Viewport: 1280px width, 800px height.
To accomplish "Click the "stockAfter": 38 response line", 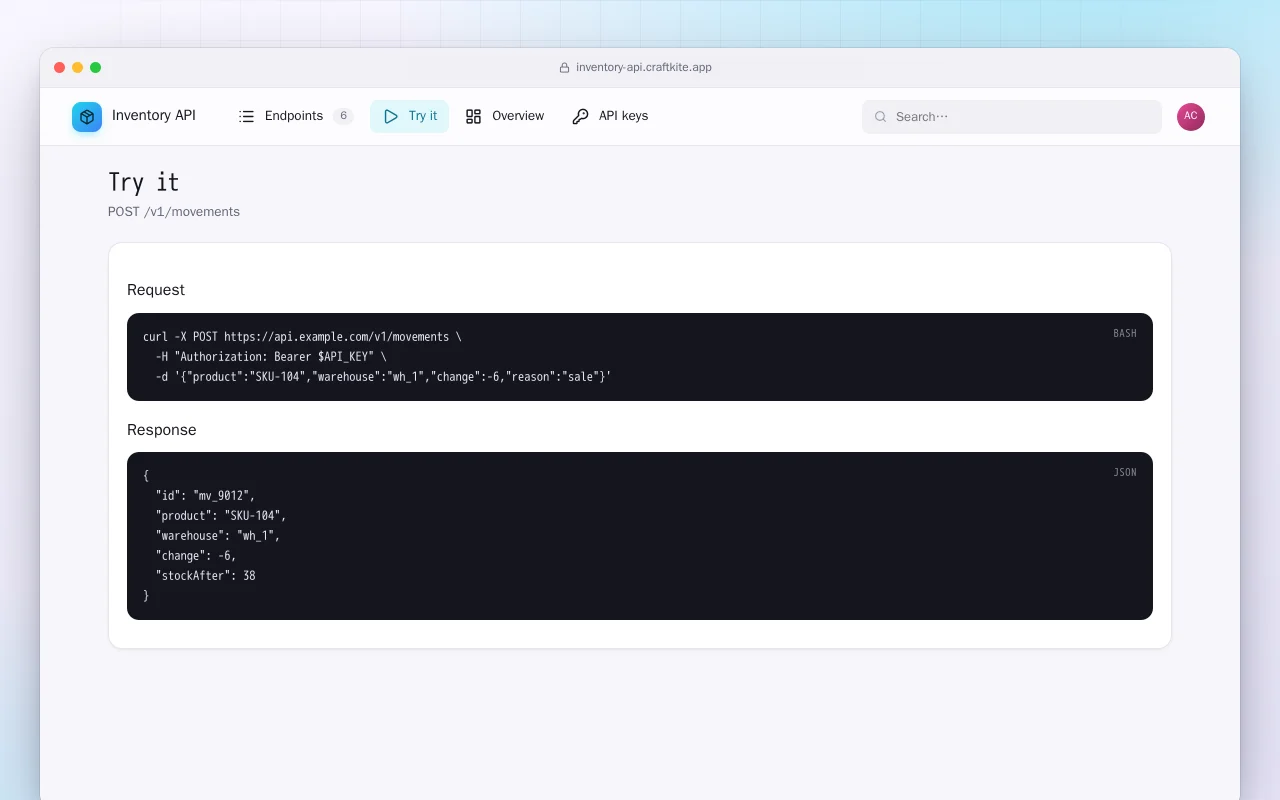I will 205,576.
